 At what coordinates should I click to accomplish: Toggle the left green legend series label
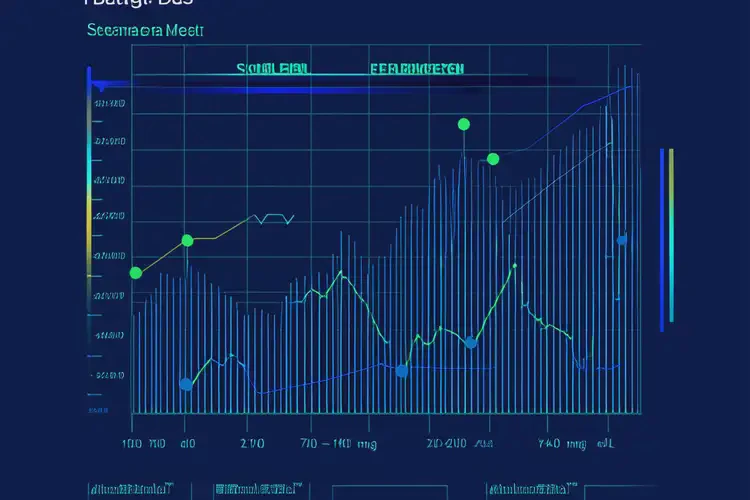point(272,70)
